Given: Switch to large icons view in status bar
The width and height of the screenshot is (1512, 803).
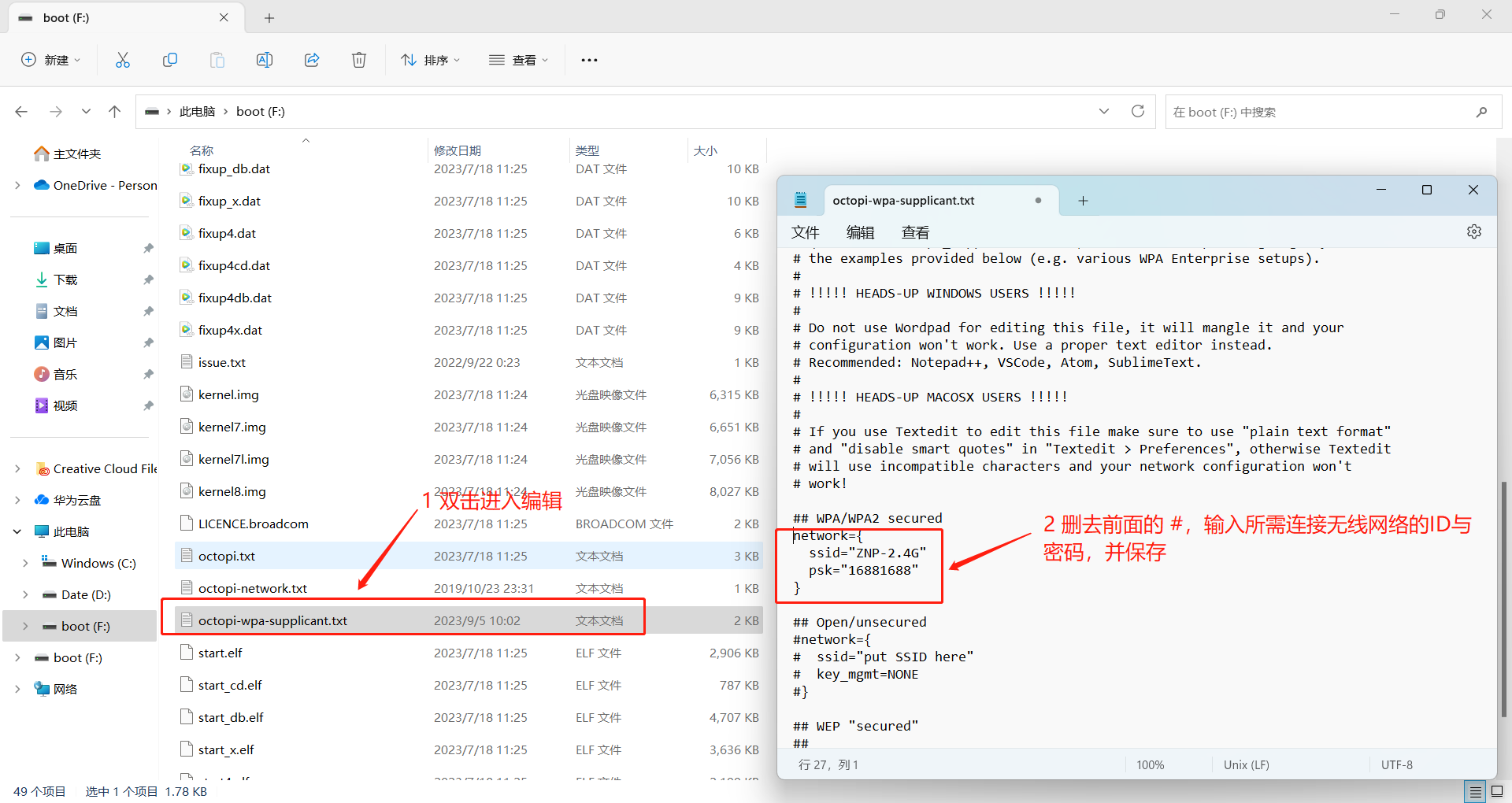Looking at the screenshot, I should point(1497,791).
